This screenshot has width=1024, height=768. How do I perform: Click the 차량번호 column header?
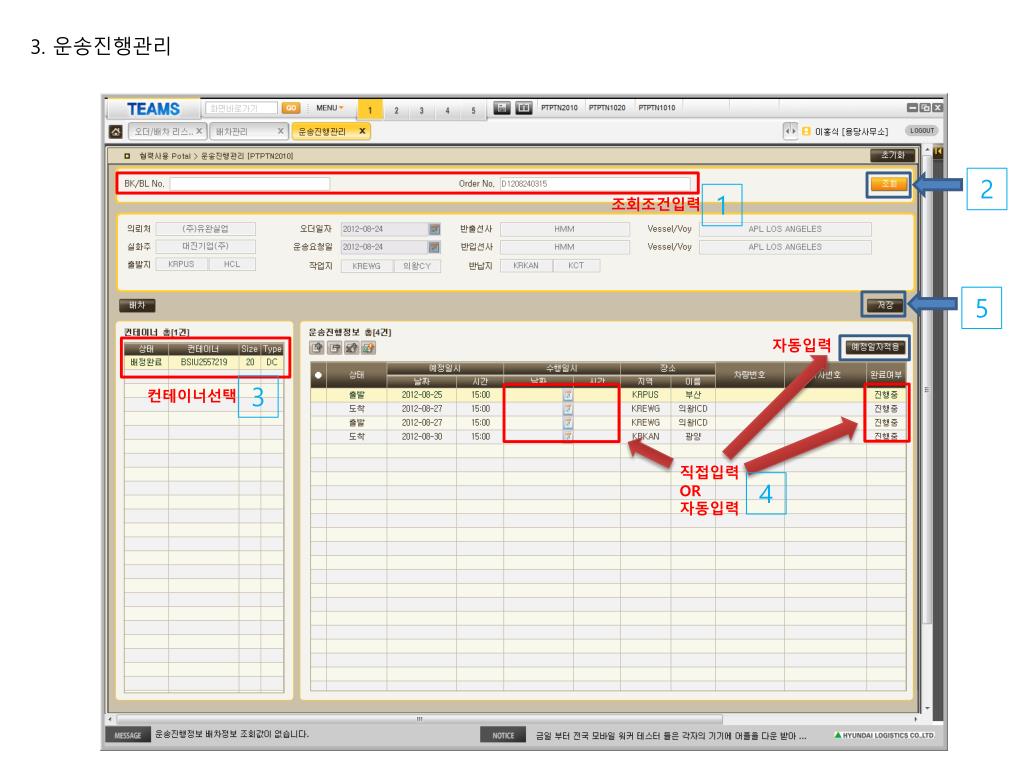(x=749, y=375)
